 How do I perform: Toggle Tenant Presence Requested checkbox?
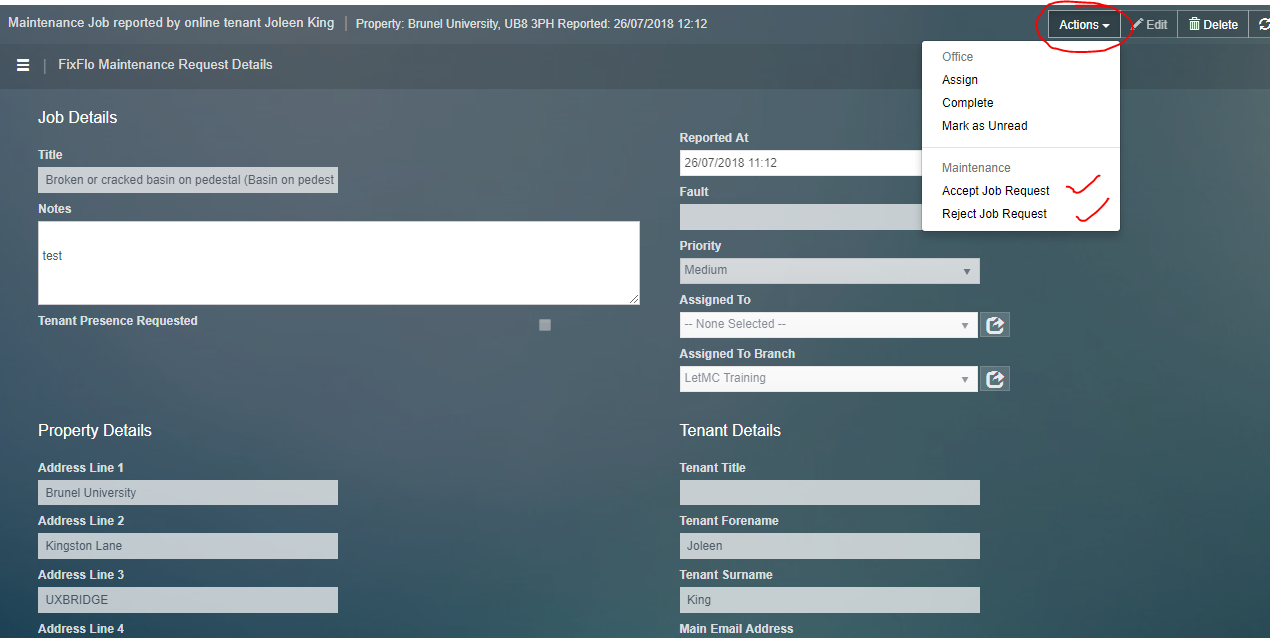545,325
